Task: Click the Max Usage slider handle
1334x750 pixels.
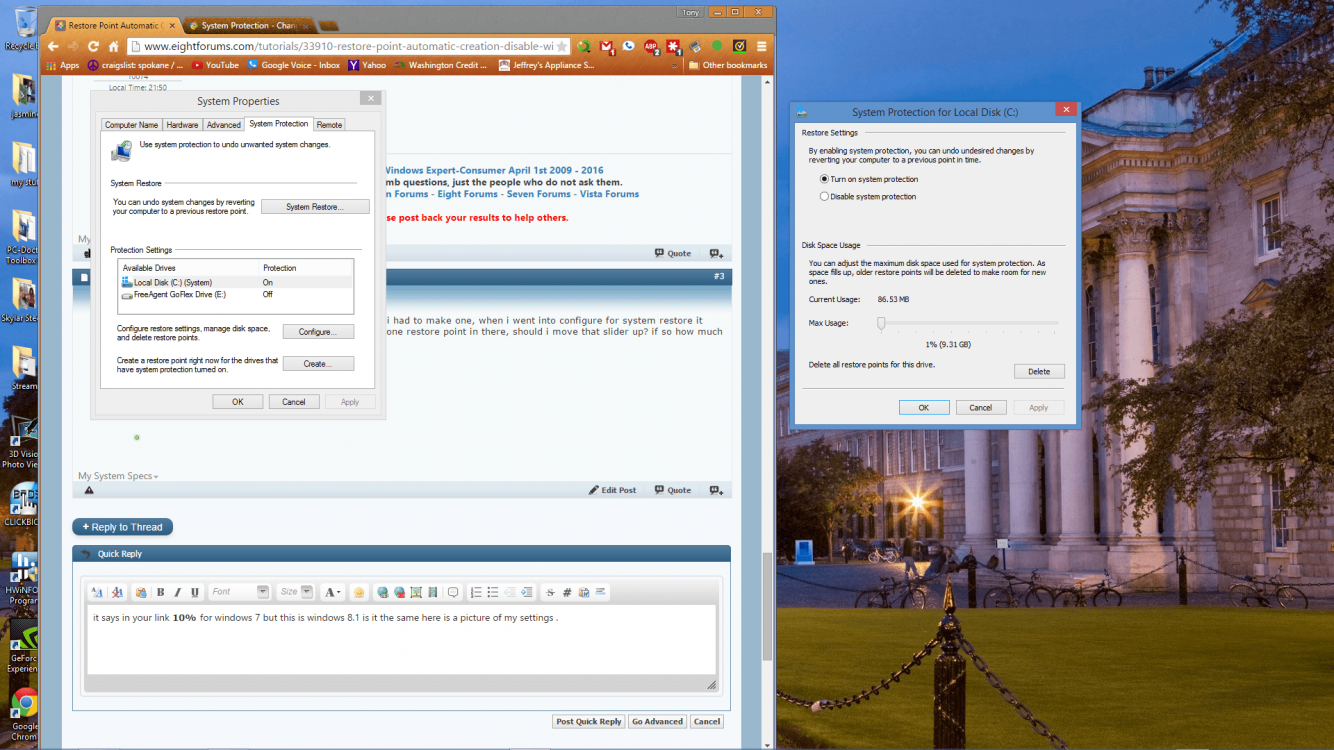Action: pyautogui.click(x=881, y=323)
